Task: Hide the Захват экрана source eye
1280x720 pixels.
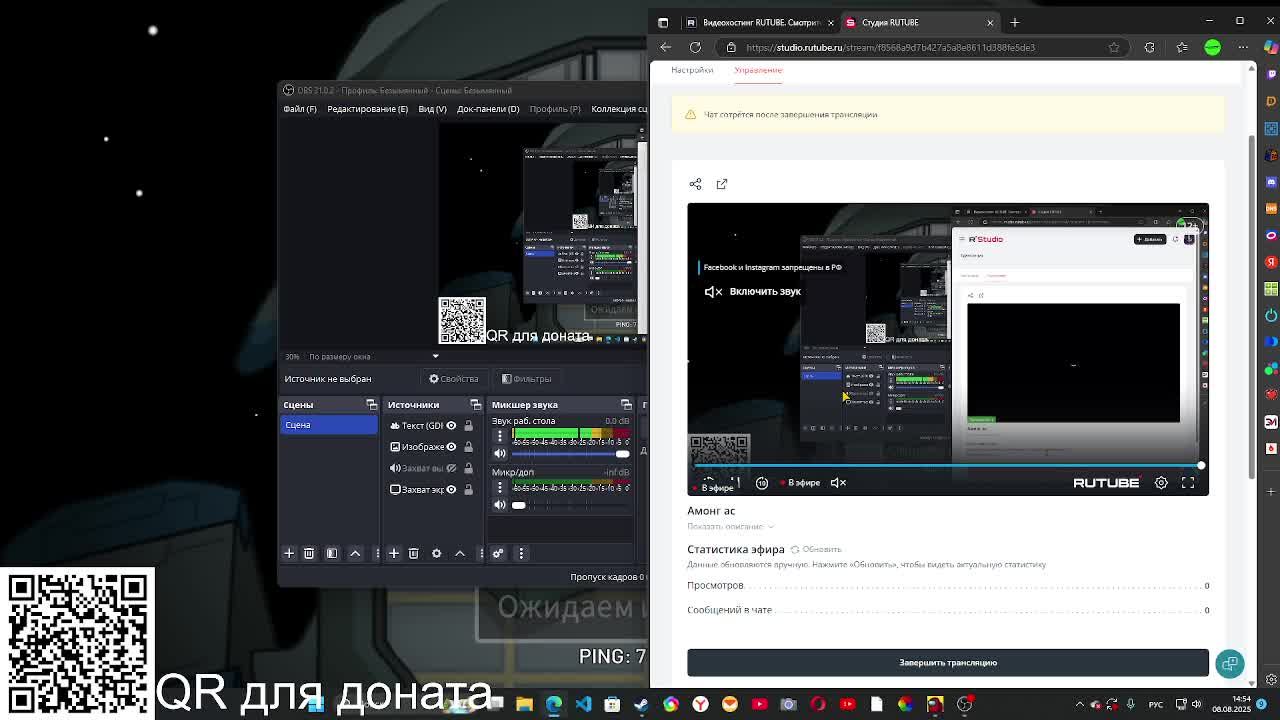Action: pyautogui.click(x=451, y=489)
